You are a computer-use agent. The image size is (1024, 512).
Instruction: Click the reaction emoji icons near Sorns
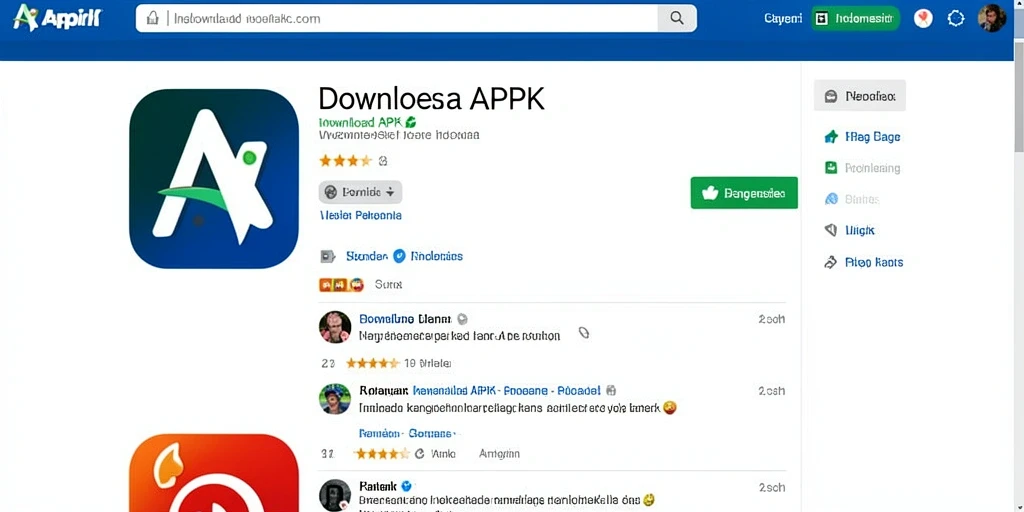point(341,285)
